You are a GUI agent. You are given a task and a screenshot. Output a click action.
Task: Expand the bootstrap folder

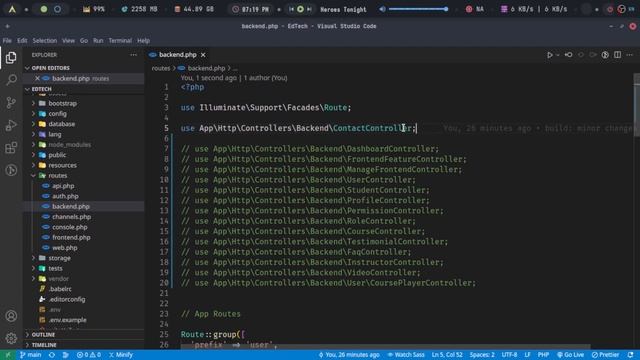(62, 103)
